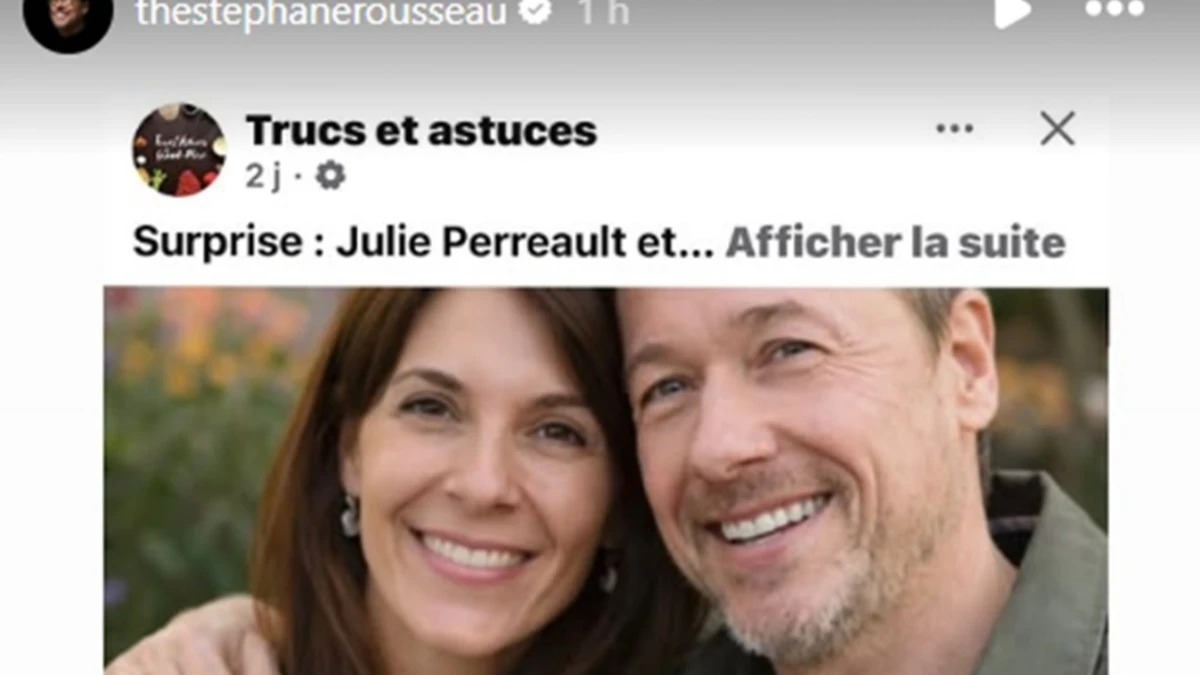Click the thestephanerousseau username
This screenshot has width=1200, height=675.
pos(321,12)
